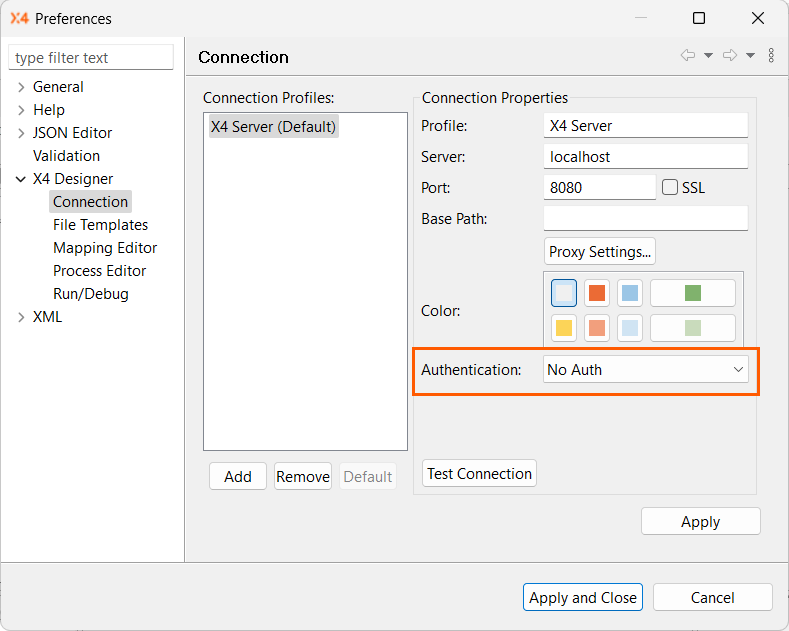Open the back history dropdown arrow
Image resolution: width=789 pixels, height=631 pixels.
pyautogui.click(x=708, y=56)
